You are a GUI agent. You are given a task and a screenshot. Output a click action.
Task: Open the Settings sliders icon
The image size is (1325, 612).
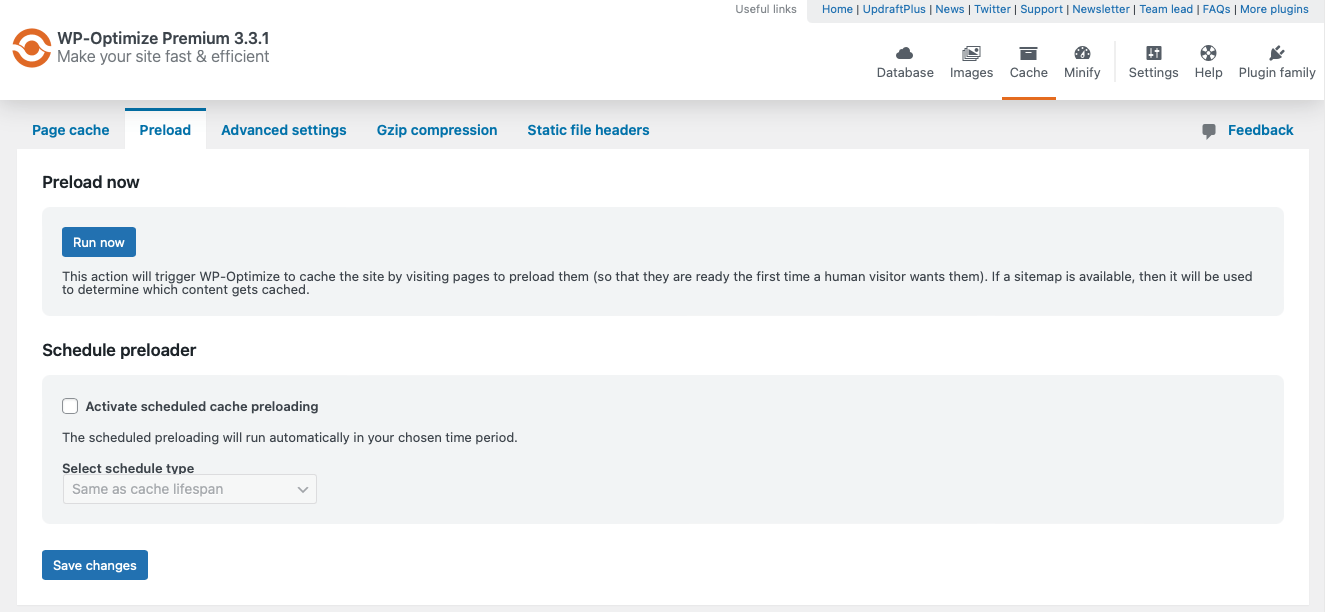point(1153,53)
